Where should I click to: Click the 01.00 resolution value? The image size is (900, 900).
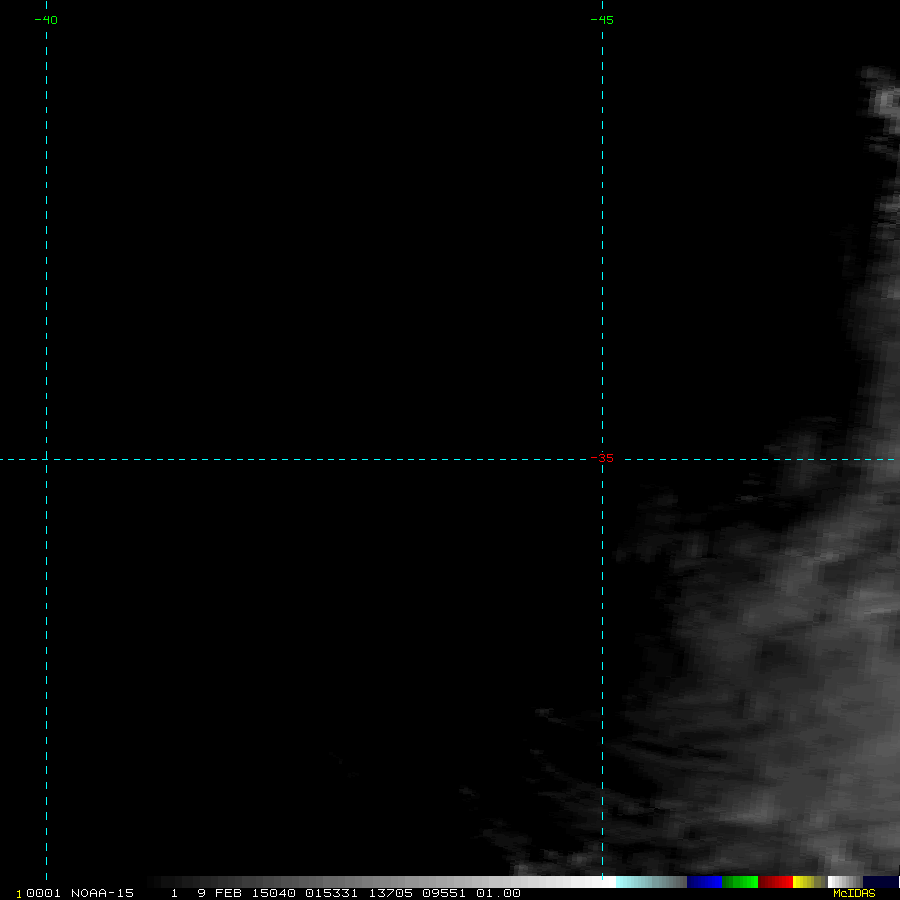click(x=498, y=893)
